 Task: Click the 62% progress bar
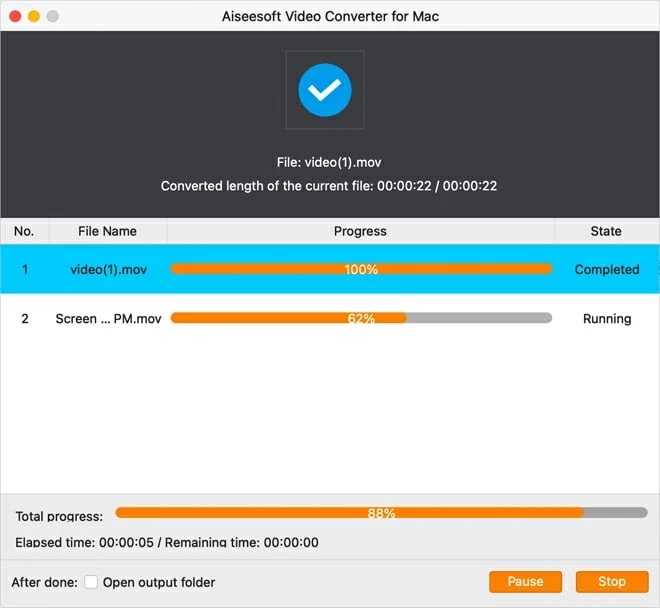pyautogui.click(x=361, y=318)
